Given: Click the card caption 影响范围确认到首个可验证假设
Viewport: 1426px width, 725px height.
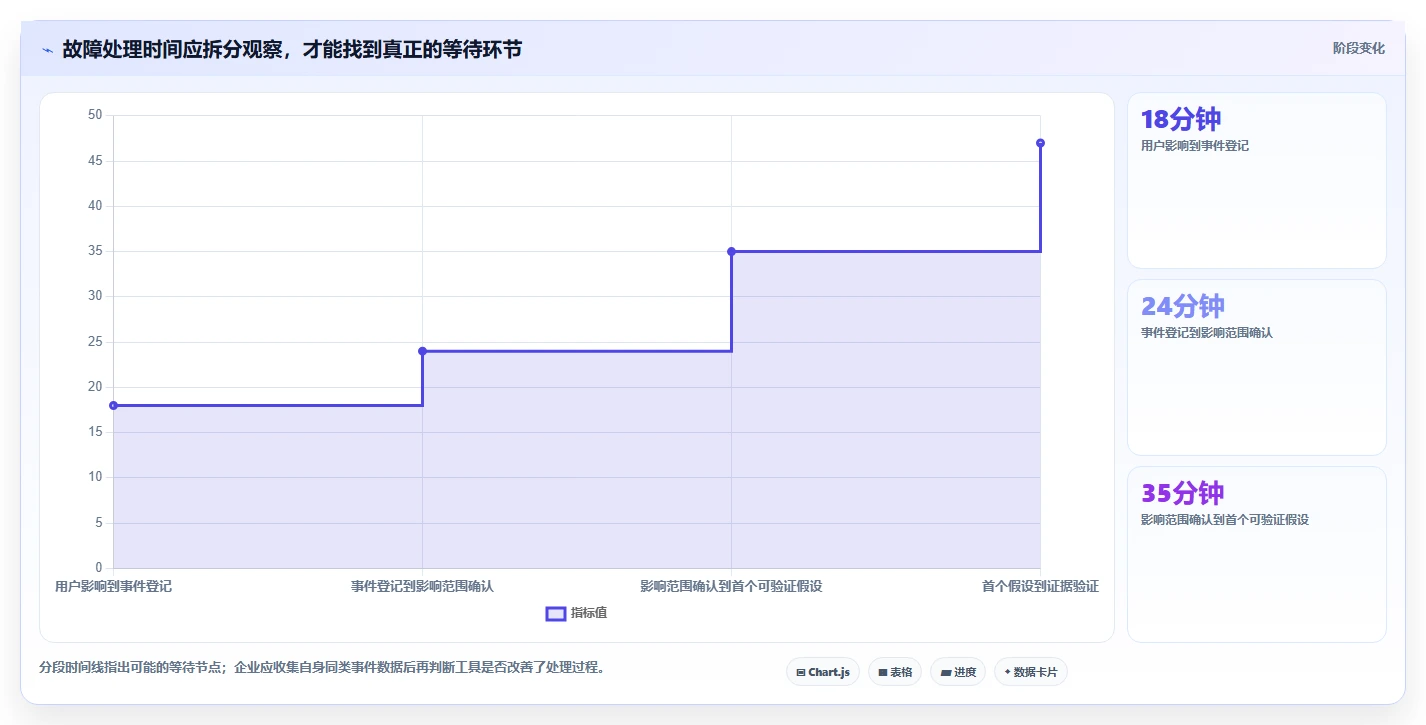Looking at the screenshot, I should click(x=1225, y=520).
